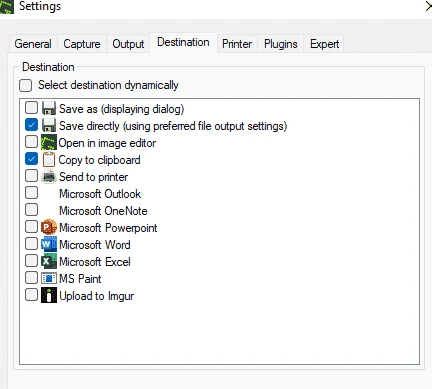Enable the Microsoft Word checkbox
Screen dimensions: 432x389
(31, 244)
